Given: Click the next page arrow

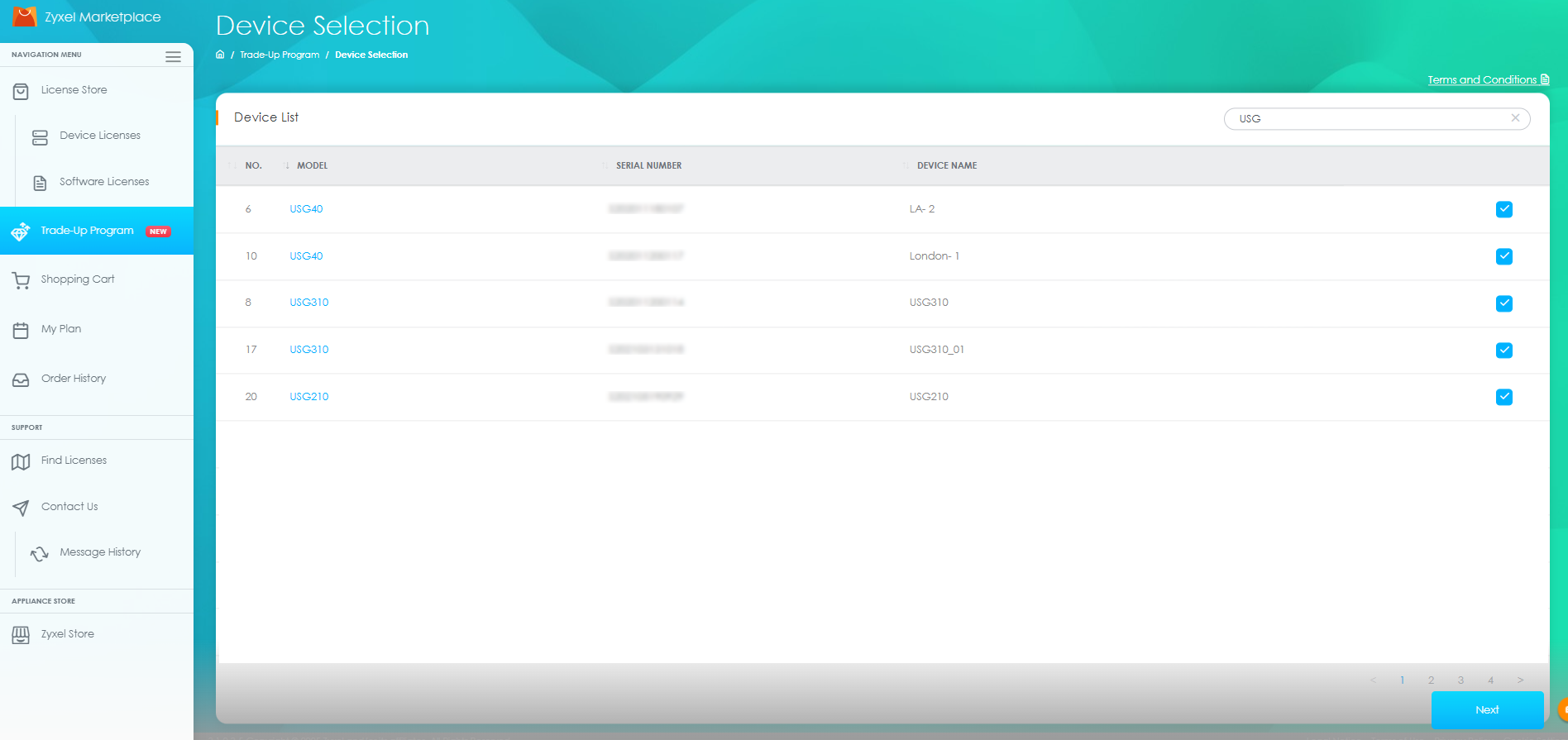Looking at the screenshot, I should [x=1520, y=680].
